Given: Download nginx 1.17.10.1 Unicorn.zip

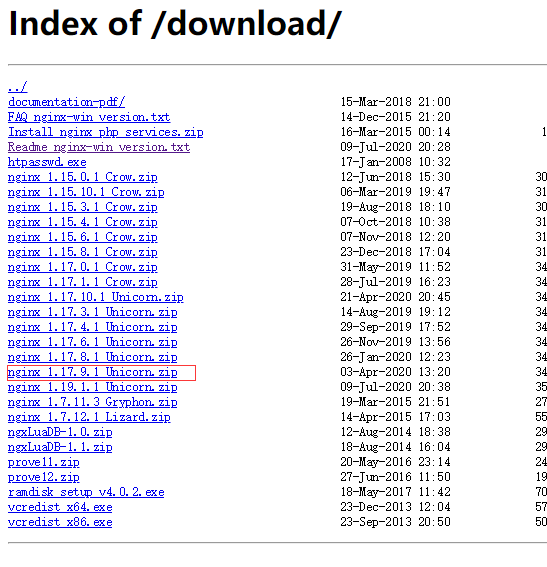Looking at the screenshot, I should 96,297.
